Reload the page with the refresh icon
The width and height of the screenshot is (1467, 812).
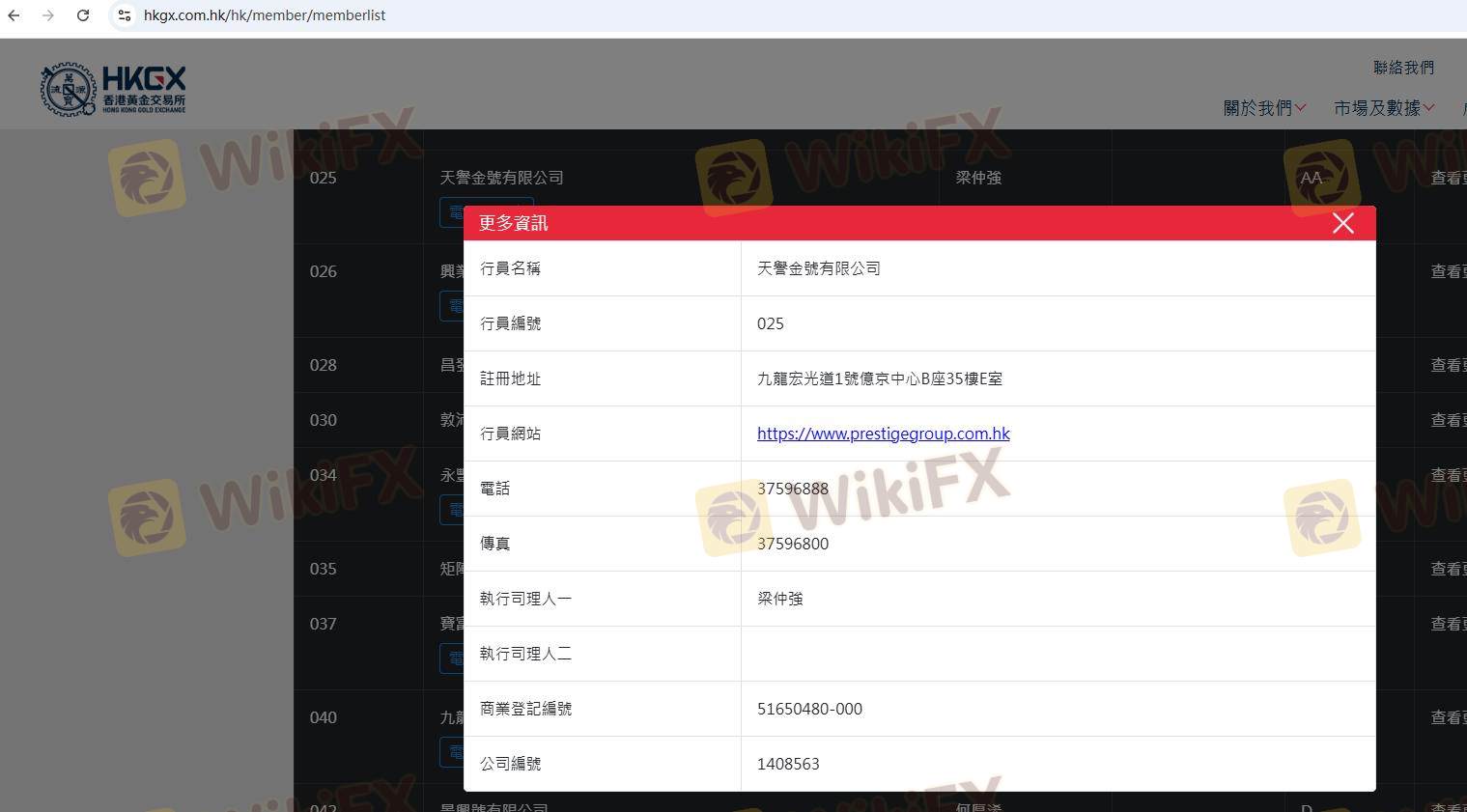click(83, 15)
